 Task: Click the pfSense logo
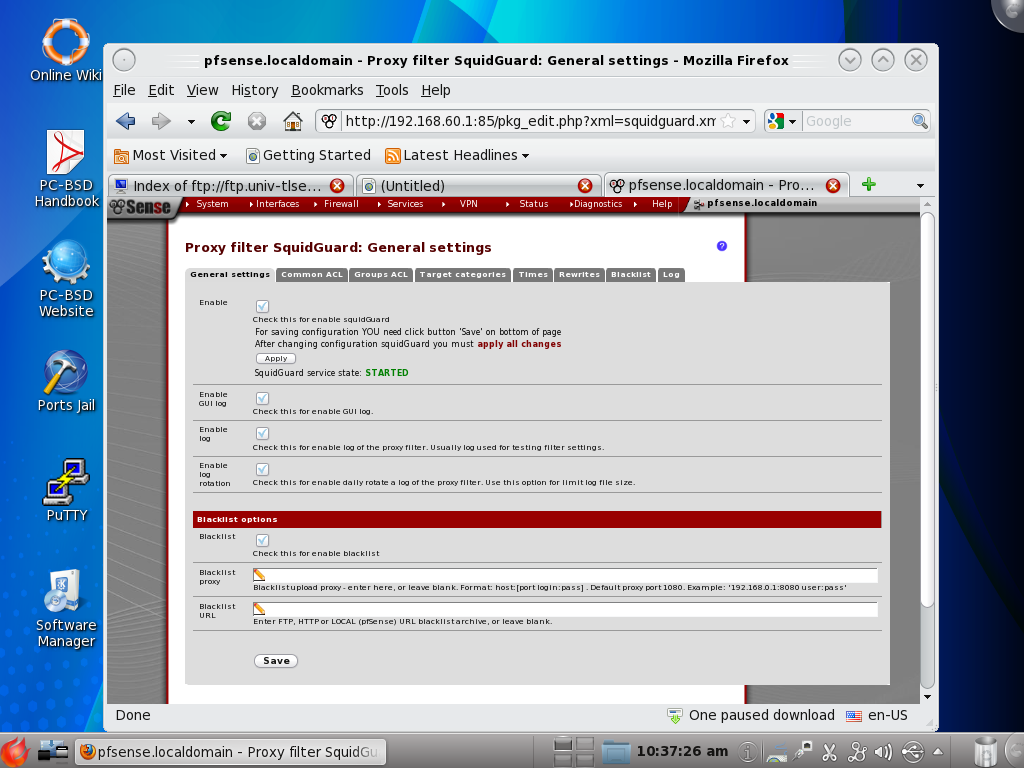(x=141, y=207)
